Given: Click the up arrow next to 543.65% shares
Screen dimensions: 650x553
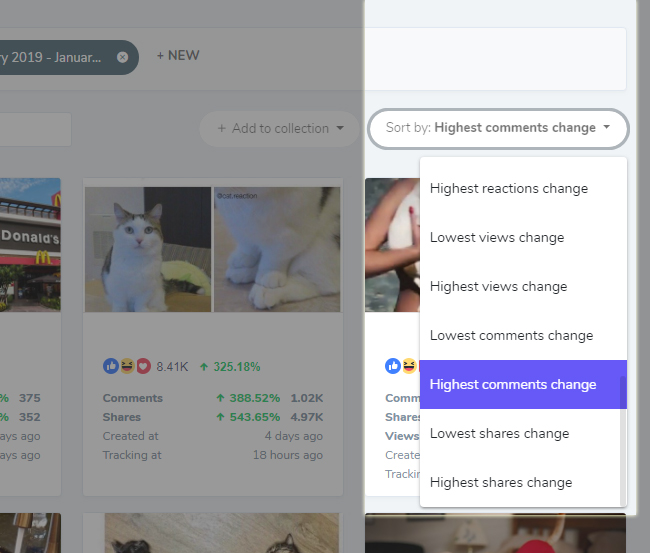Looking at the screenshot, I should 220,417.
